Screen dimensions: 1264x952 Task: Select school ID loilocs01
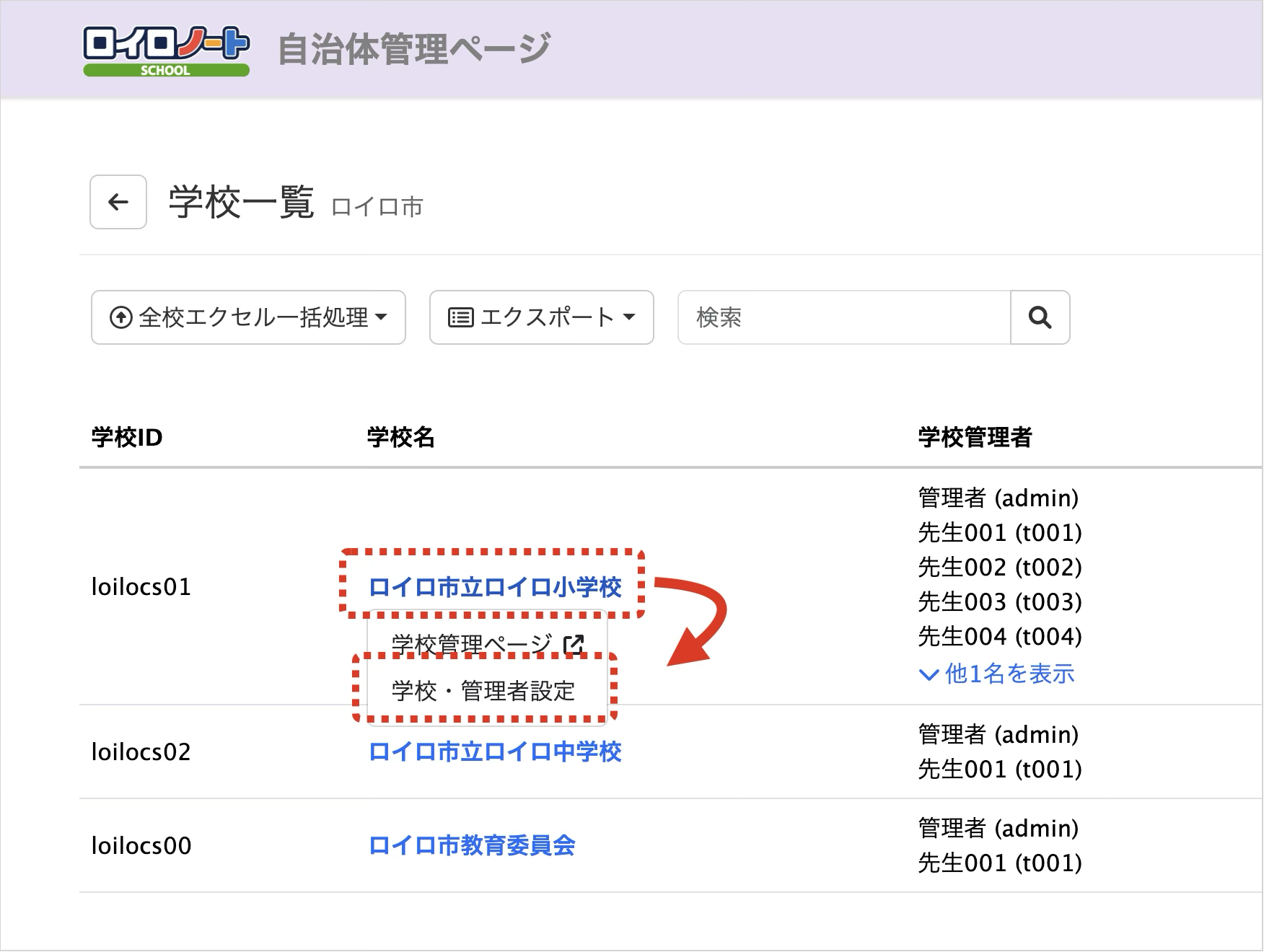pyautogui.click(x=141, y=587)
